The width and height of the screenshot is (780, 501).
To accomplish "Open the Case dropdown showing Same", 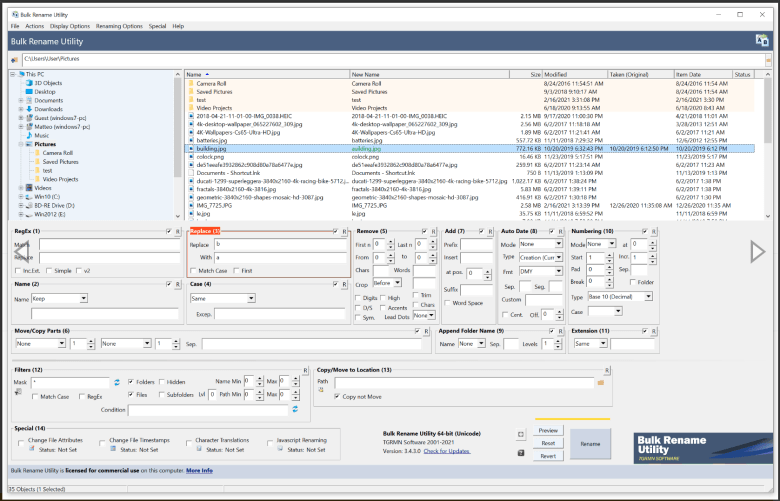I will tap(223, 299).
